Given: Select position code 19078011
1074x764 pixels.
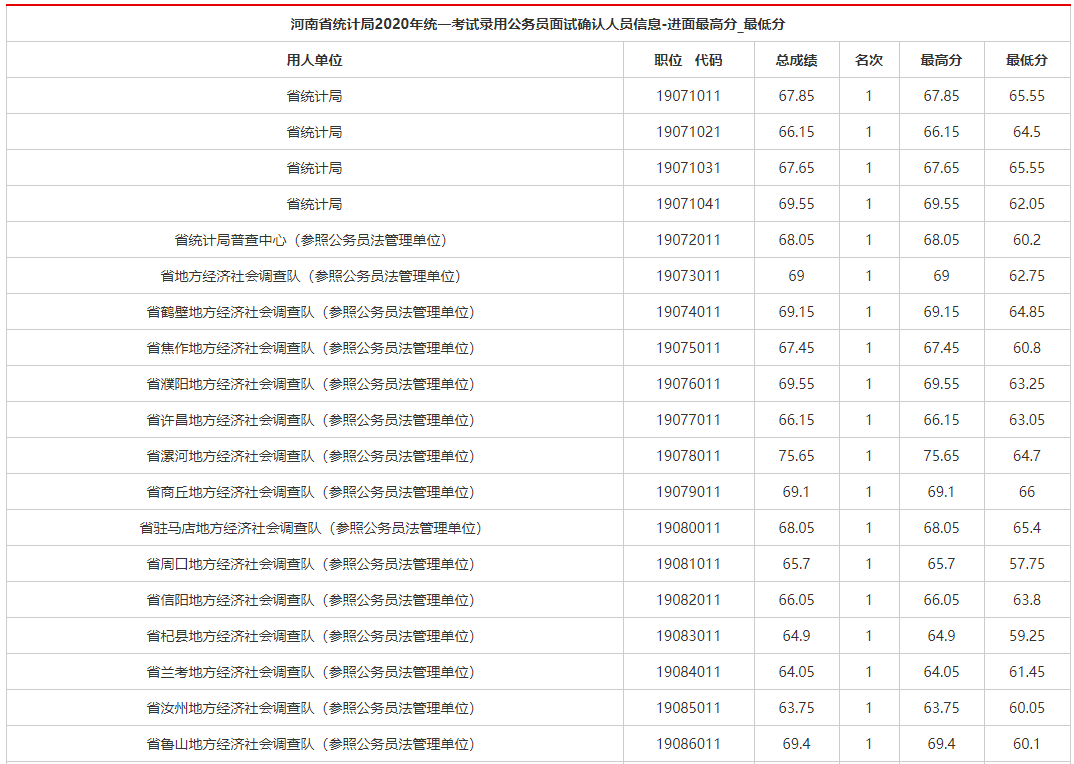Looking at the screenshot, I should coord(688,456).
